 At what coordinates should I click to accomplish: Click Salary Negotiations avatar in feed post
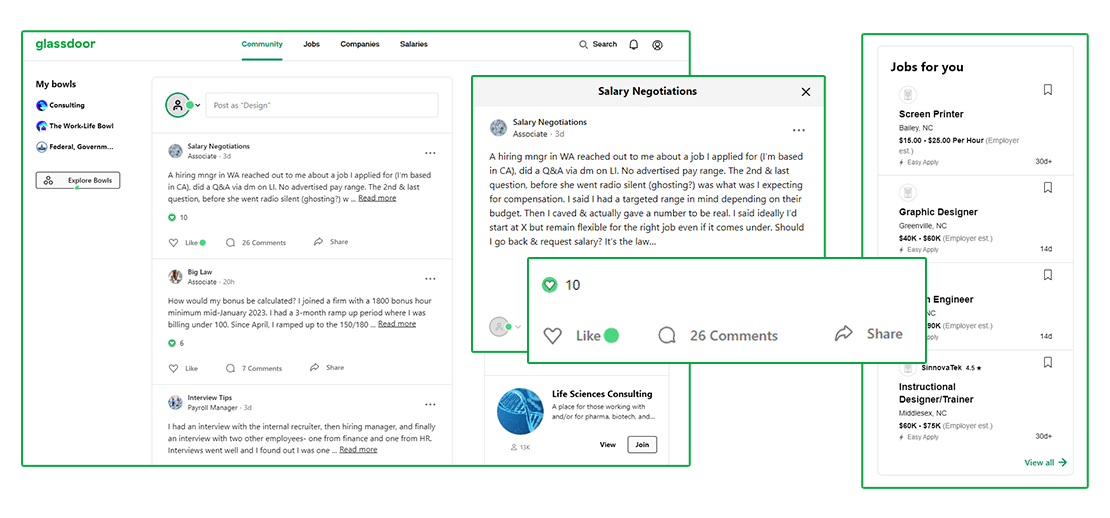[x=175, y=151]
